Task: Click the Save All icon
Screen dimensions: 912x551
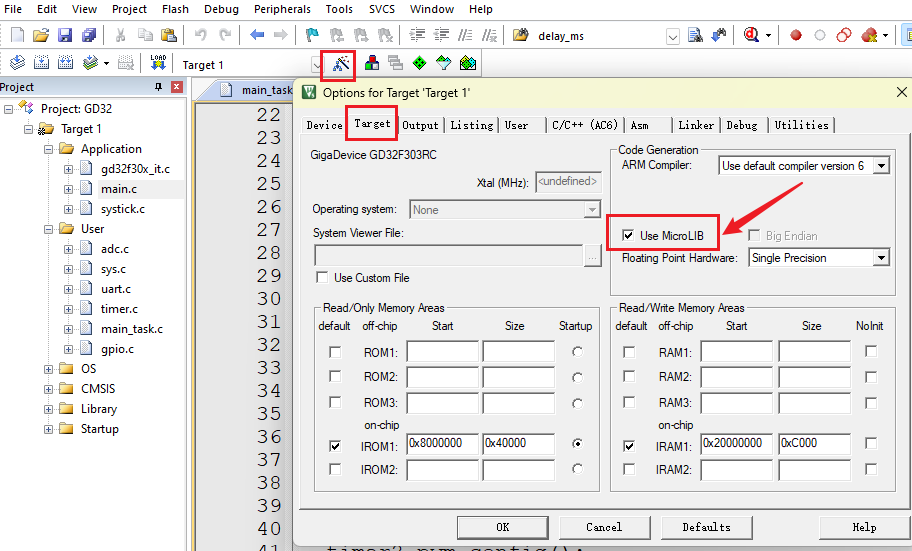Action: pyautogui.click(x=88, y=35)
